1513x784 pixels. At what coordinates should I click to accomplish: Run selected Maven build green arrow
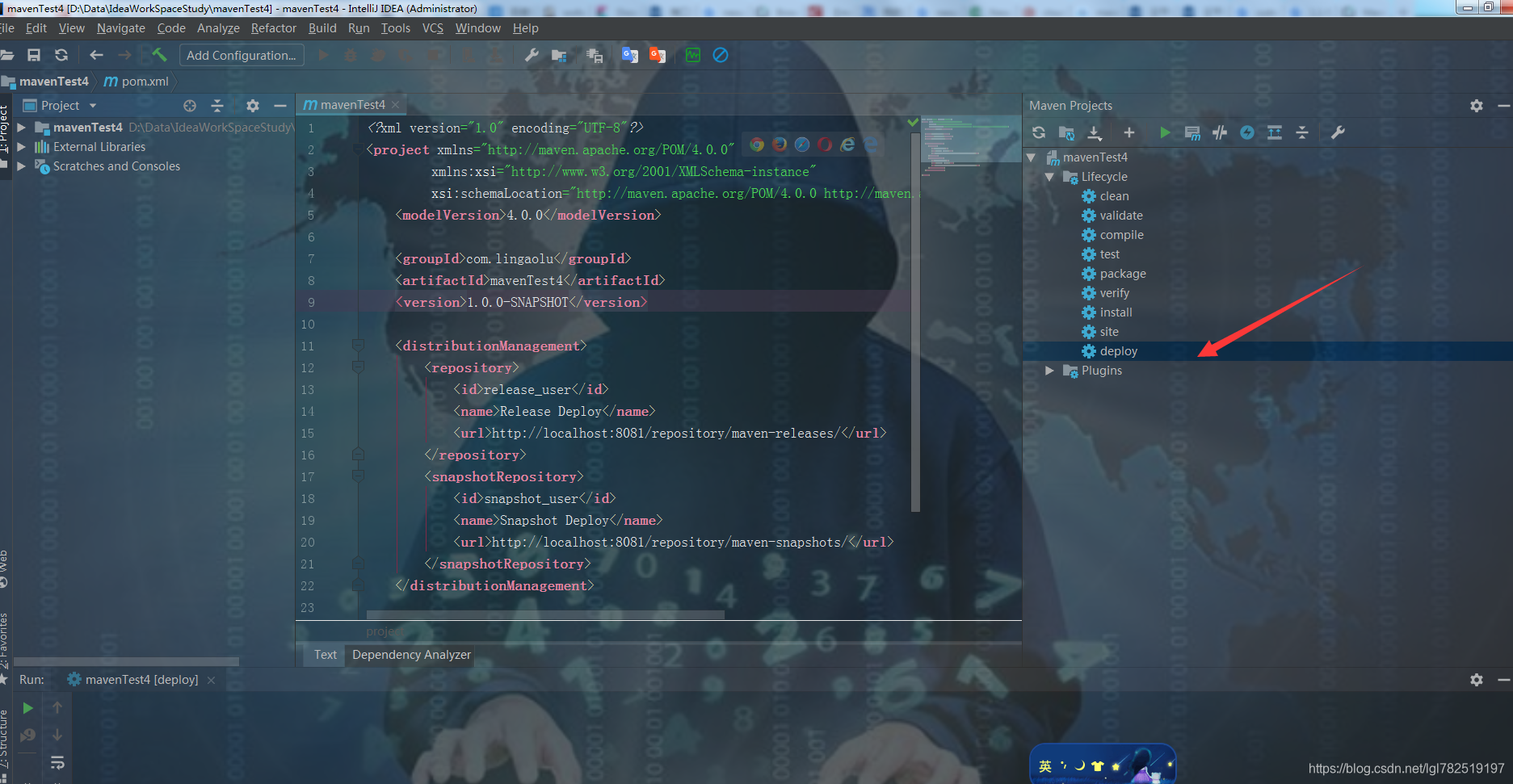(1165, 132)
